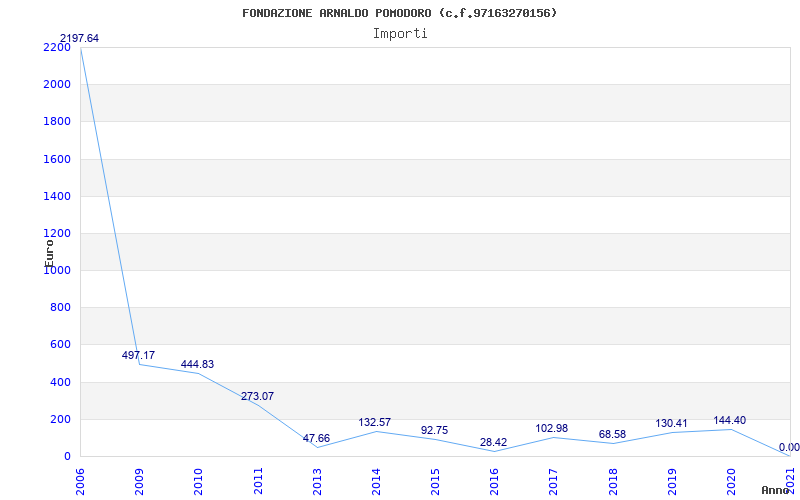This screenshot has width=800, height=500.
Task: Click the data label 144.40
Action: [730, 420]
